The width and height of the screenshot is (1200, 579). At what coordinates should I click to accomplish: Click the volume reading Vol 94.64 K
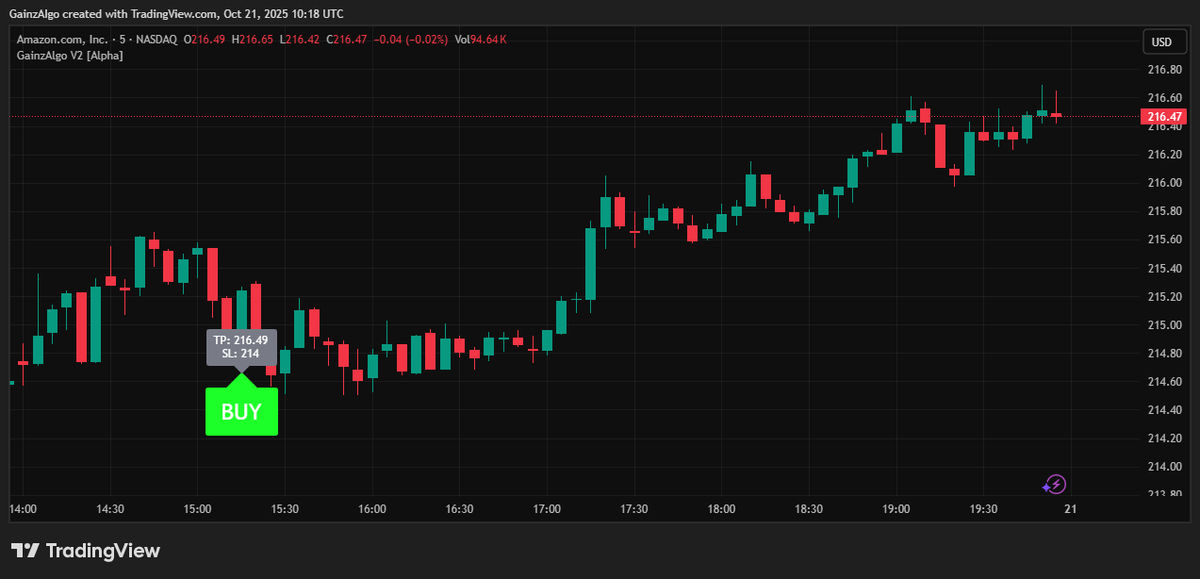(x=481, y=40)
